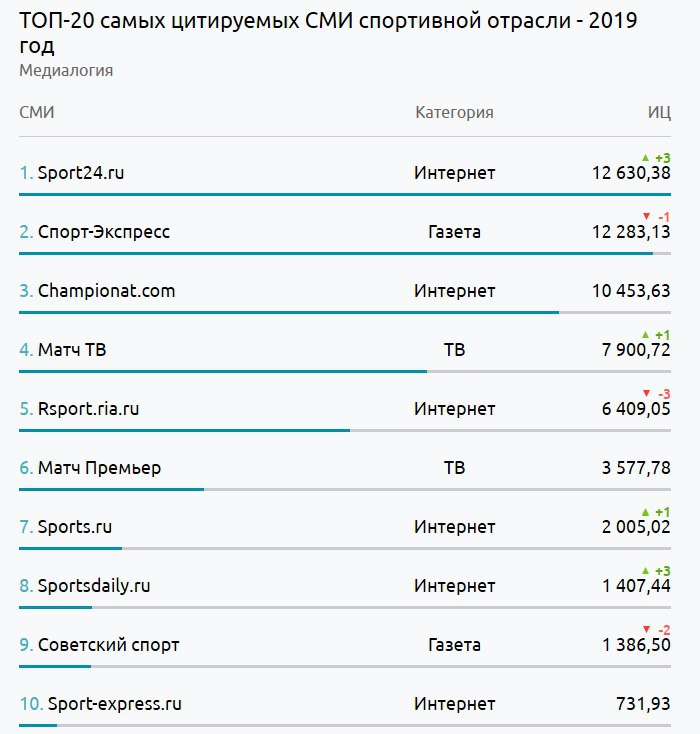This screenshot has width=700, height=734.
Task: Click the red down arrow for Советский спорт
Action: pyautogui.click(x=646, y=629)
